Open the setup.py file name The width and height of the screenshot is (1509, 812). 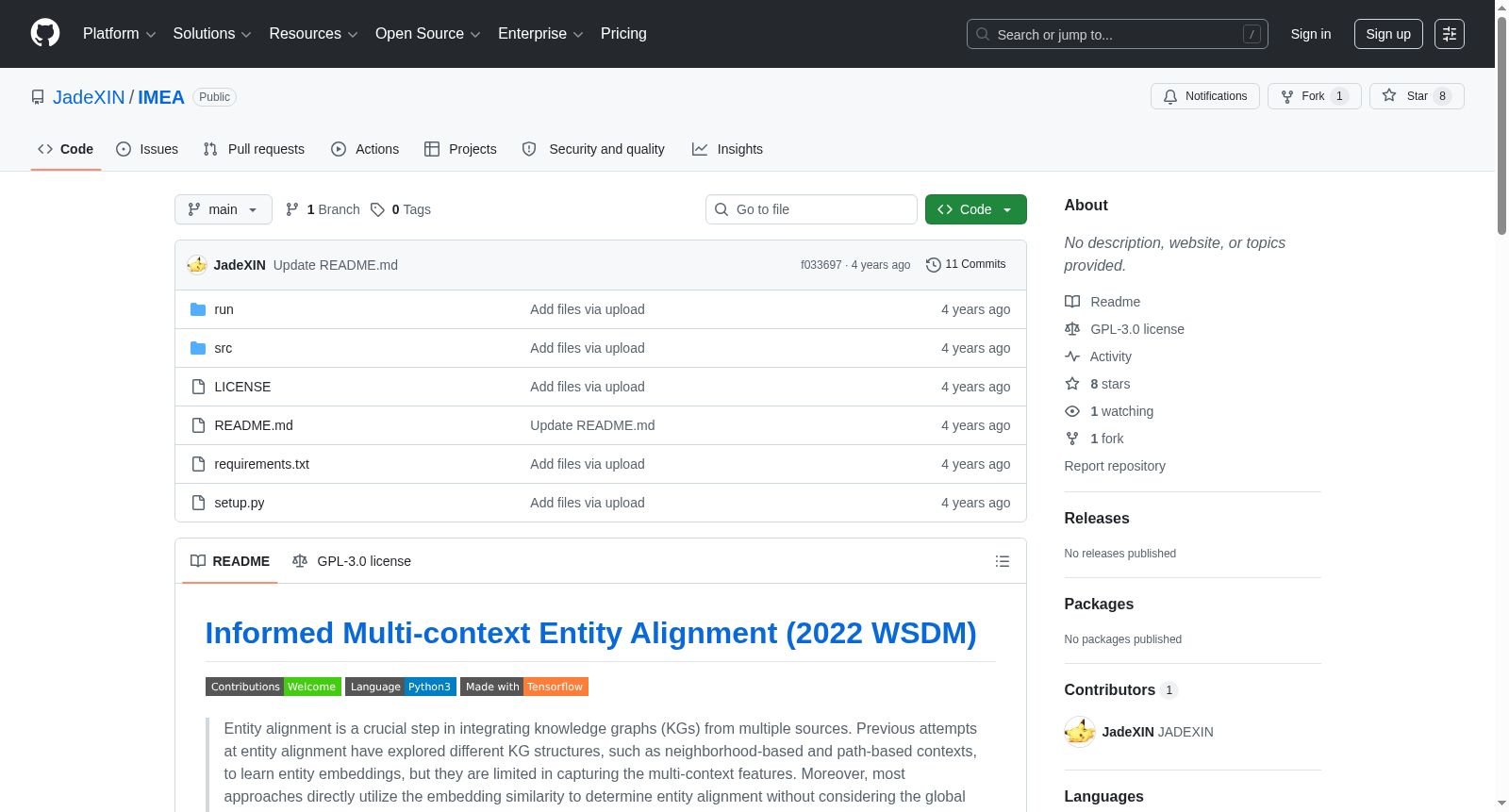pos(240,503)
